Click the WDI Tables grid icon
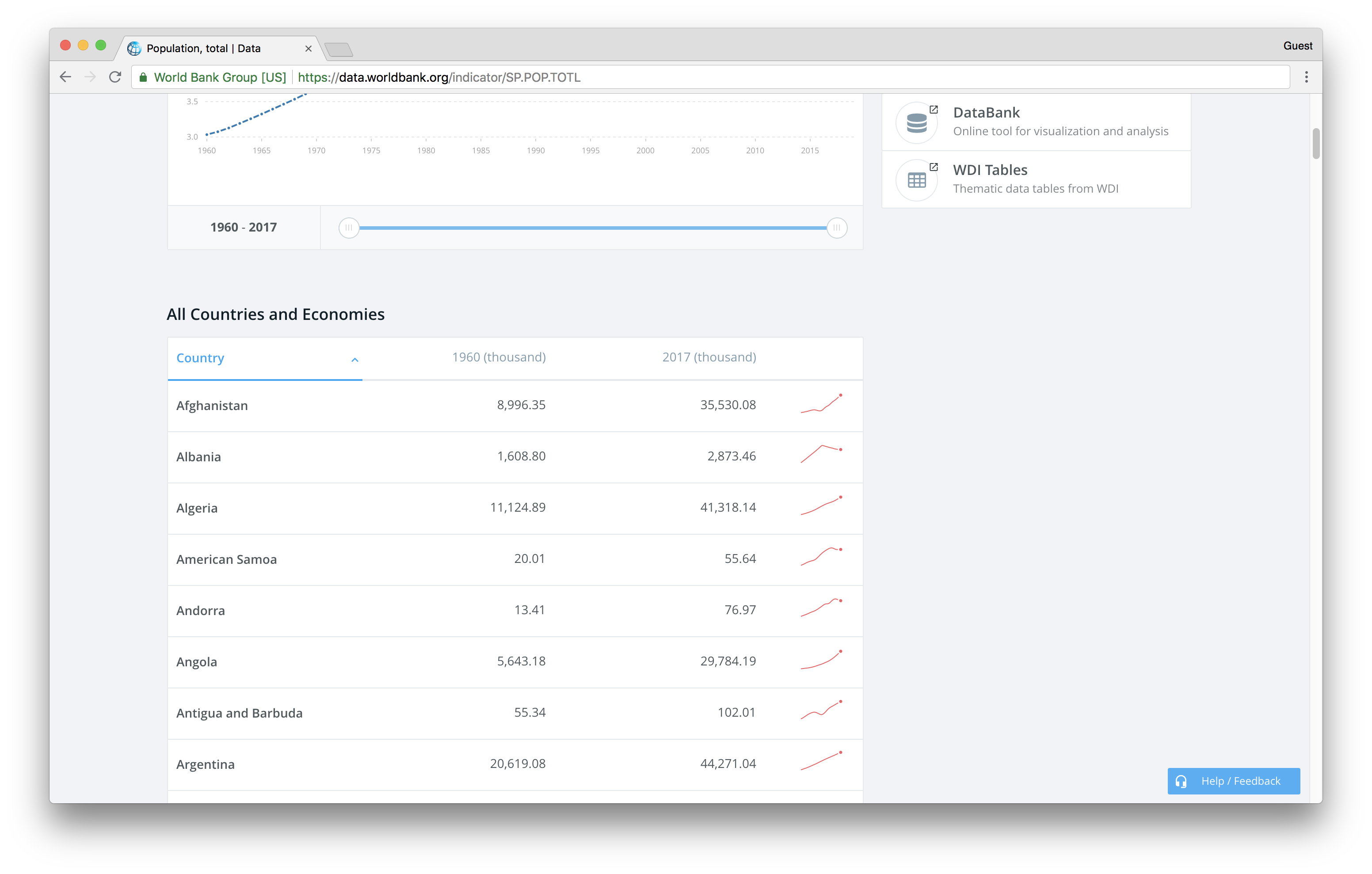The width and height of the screenshot is (1372, 874). (916, 180)
